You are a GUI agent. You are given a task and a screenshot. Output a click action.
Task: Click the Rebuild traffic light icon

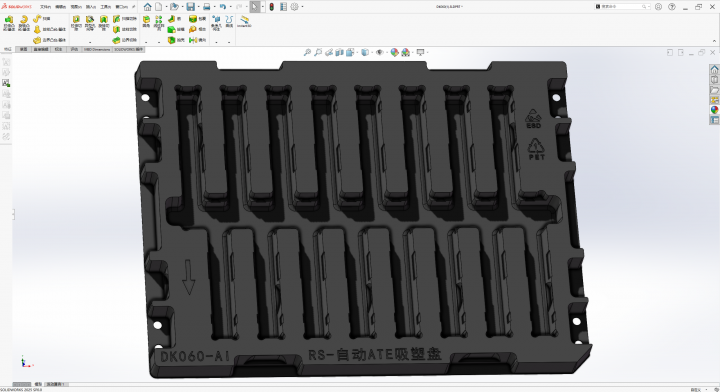click(x=272, y=7)
